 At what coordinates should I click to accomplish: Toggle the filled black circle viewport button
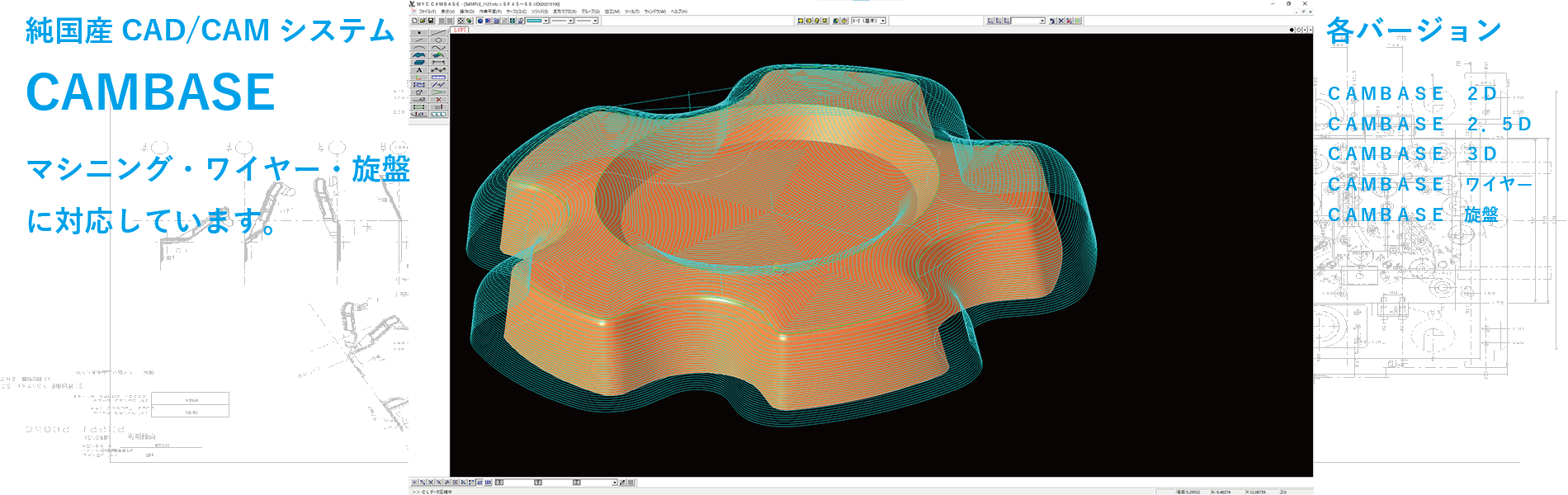1292,30
